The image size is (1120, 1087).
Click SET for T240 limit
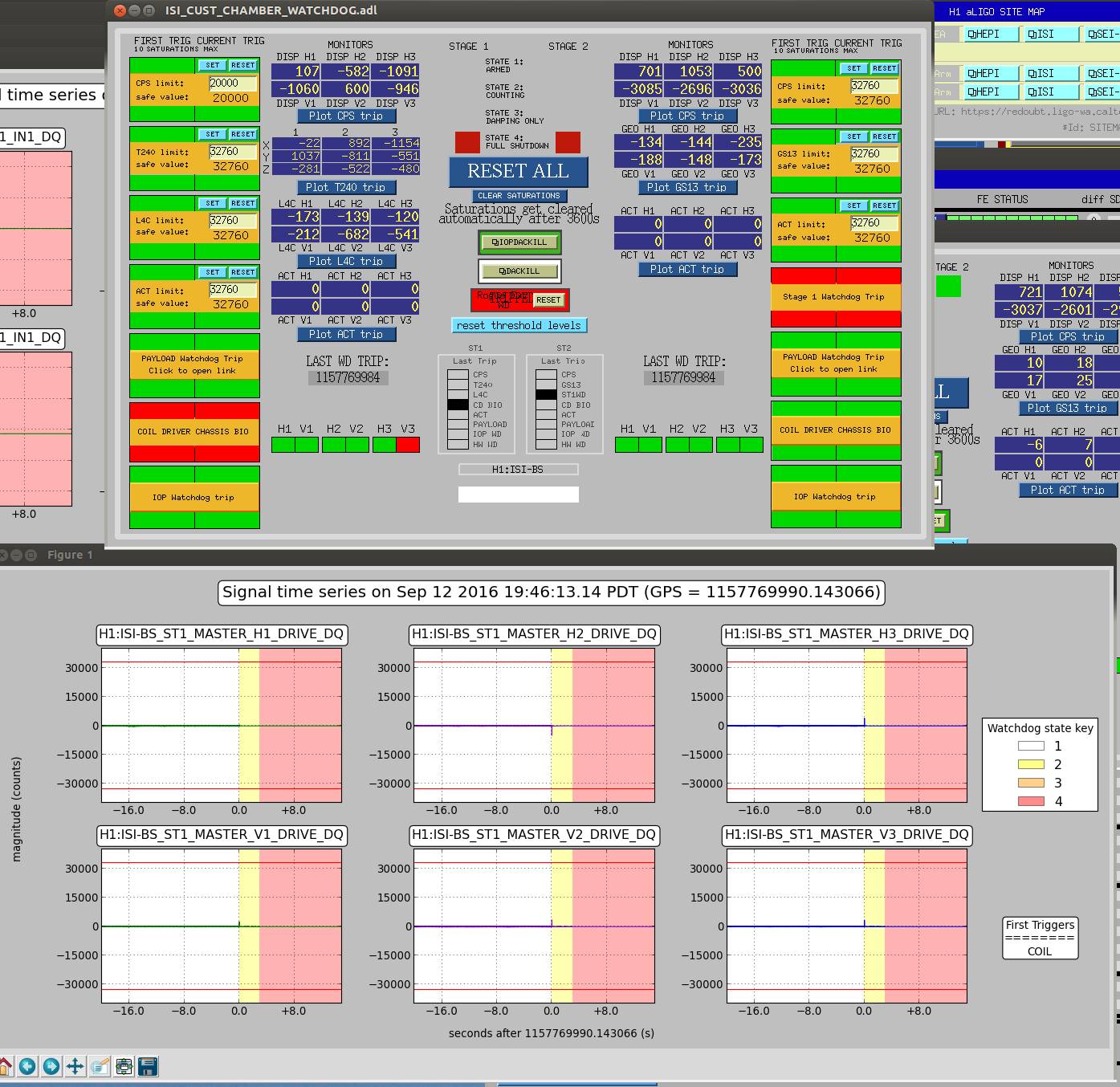pos(212,134)
